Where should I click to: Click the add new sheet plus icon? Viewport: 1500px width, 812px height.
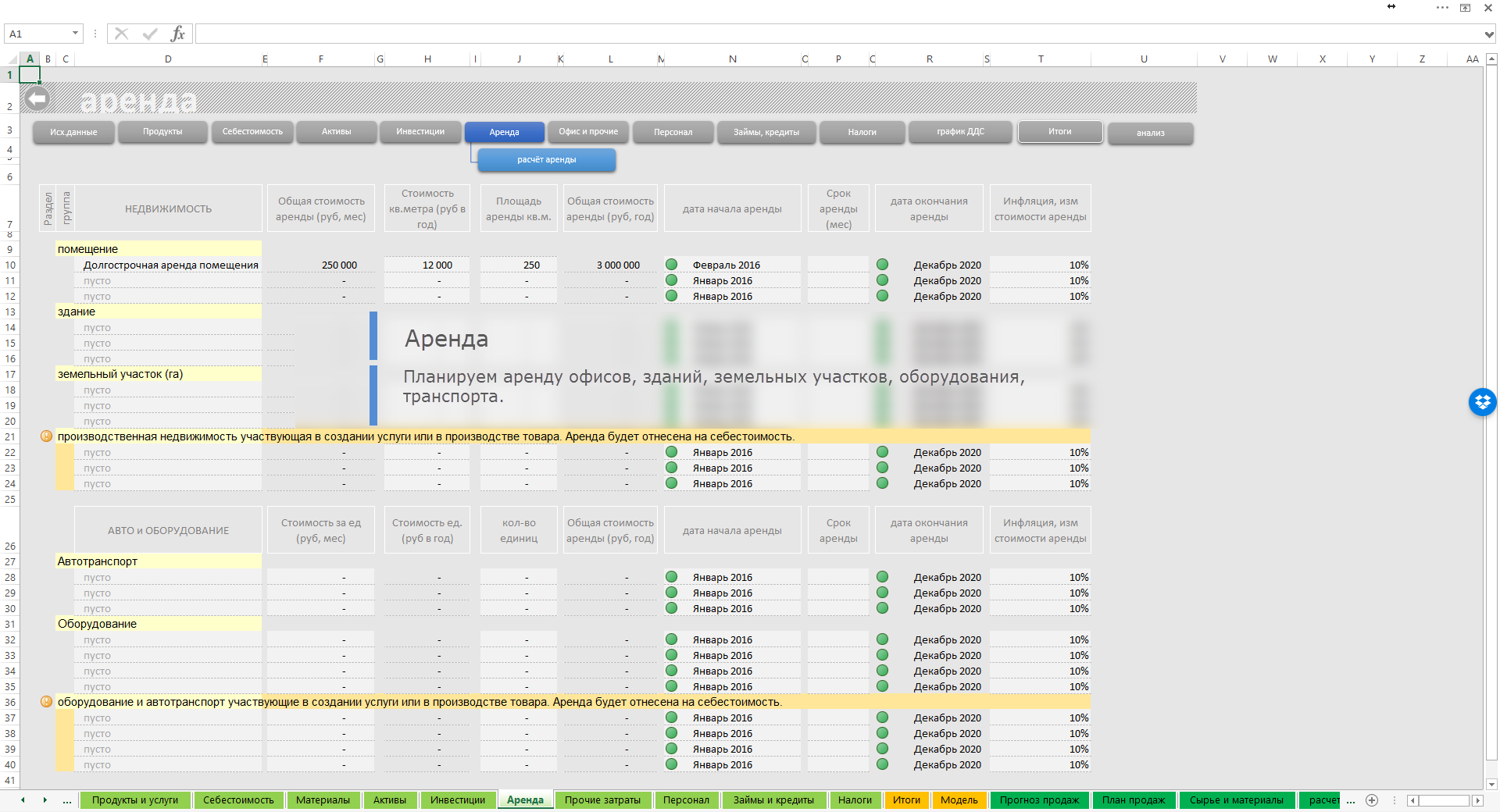click(1372, 800)
